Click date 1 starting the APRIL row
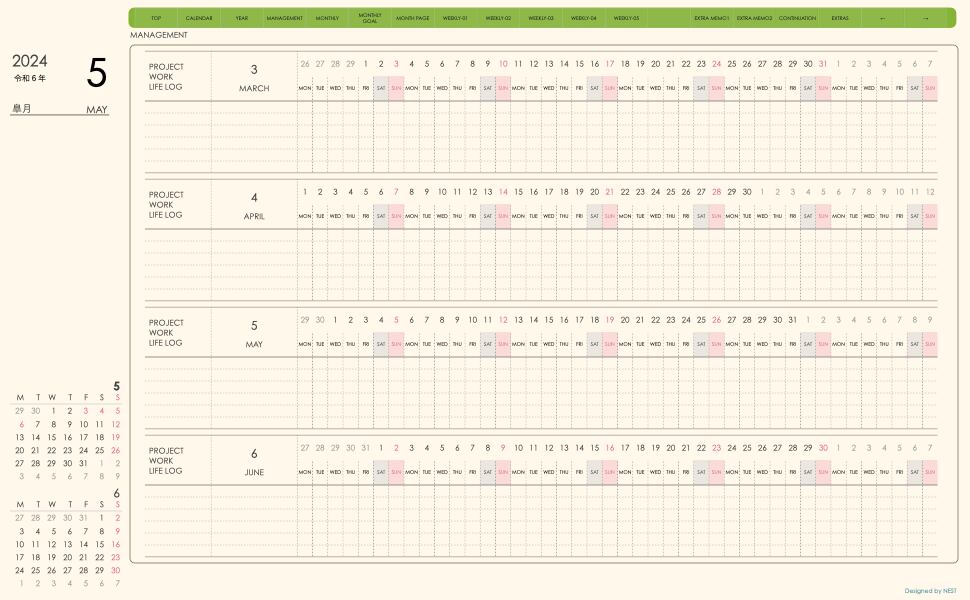Viewport: 970px width, 600px height. (305, 192)
